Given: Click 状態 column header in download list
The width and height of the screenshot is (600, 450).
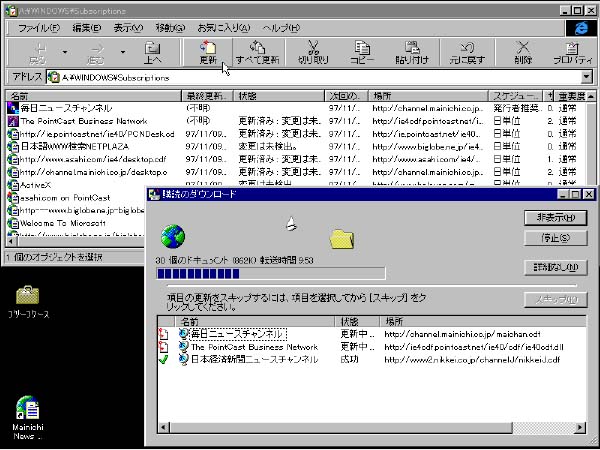Looking at the screenshot, I should 357,321.
